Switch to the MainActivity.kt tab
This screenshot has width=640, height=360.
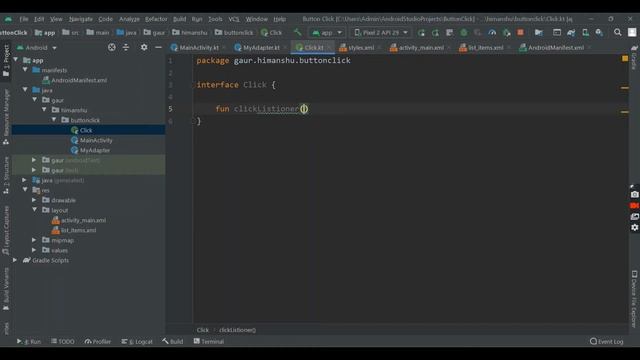tap(198, 48)
